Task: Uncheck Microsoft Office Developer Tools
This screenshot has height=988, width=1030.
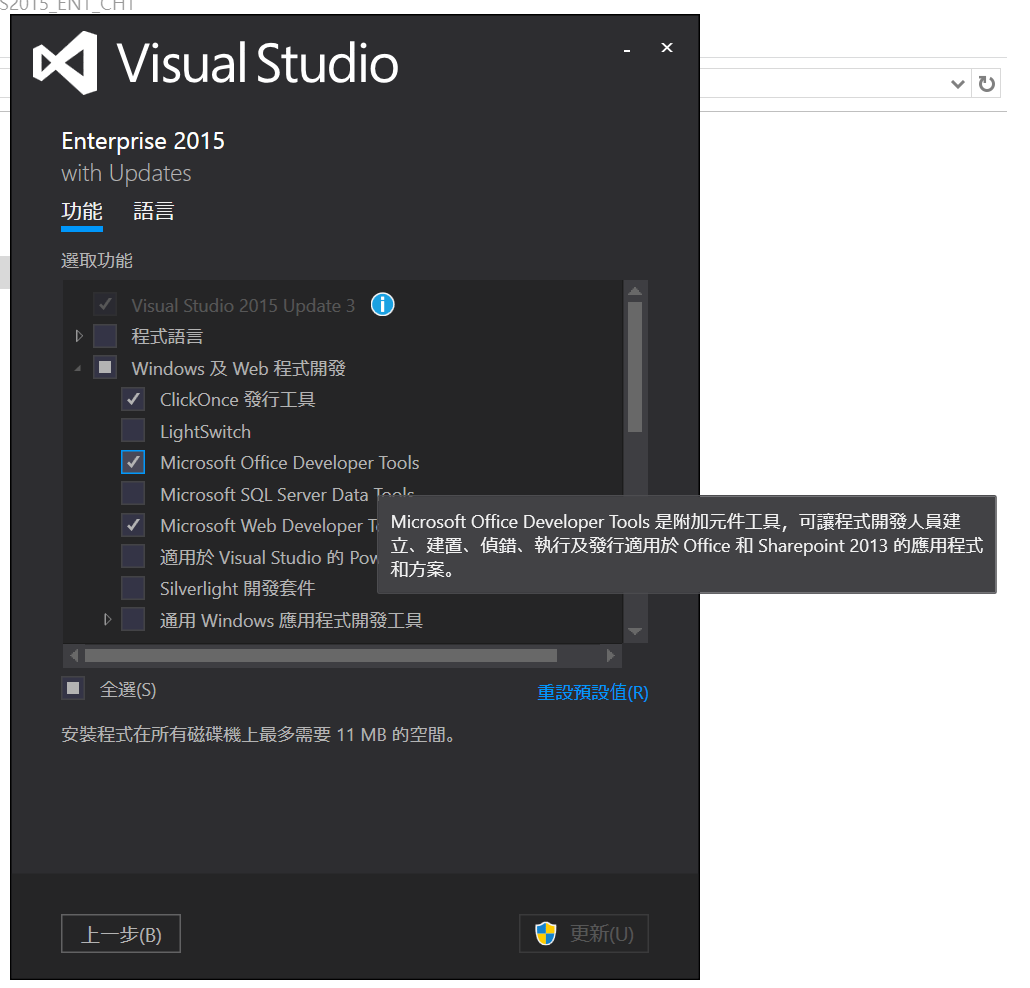Action: (133, 462)
